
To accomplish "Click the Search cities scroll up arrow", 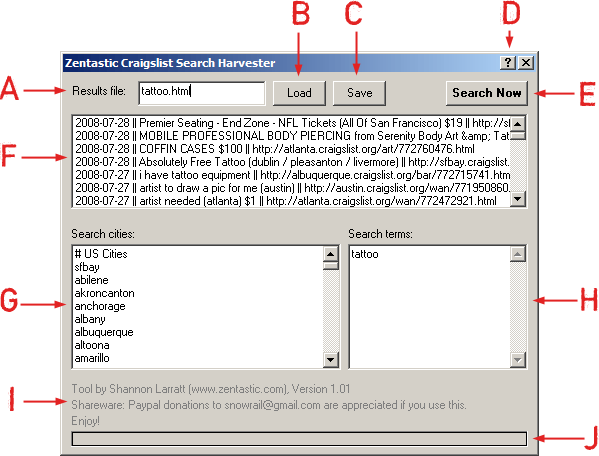I will [x=330, y=254].
